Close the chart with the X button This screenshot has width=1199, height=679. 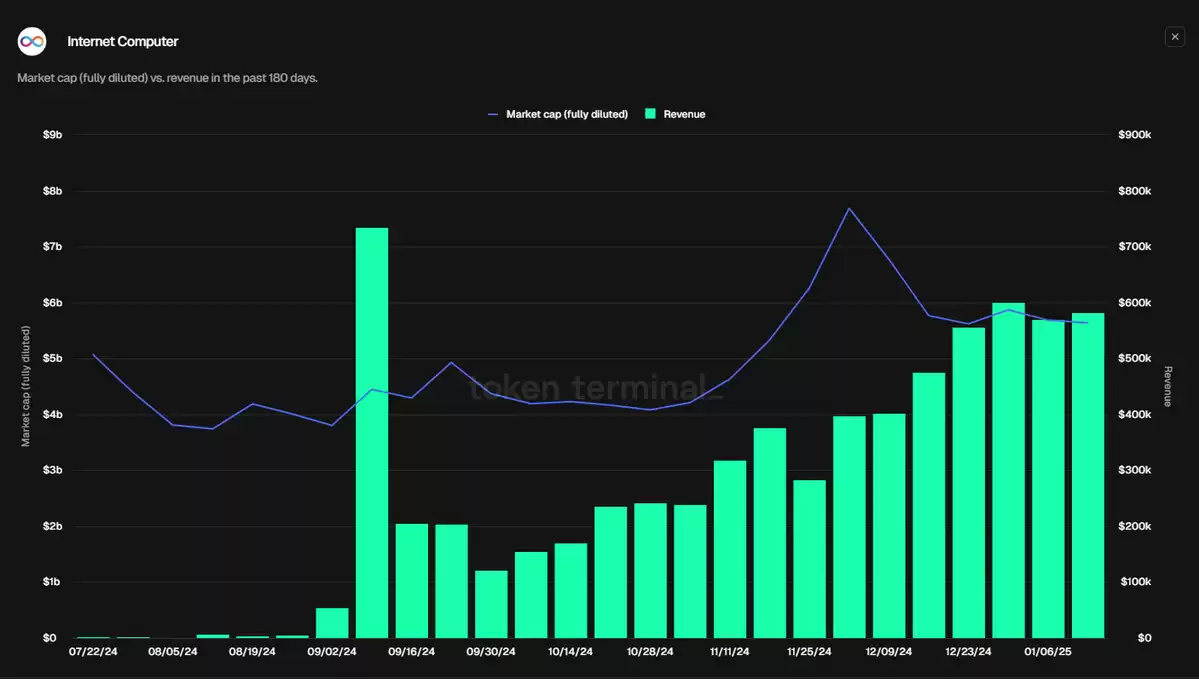[1175, 37]
